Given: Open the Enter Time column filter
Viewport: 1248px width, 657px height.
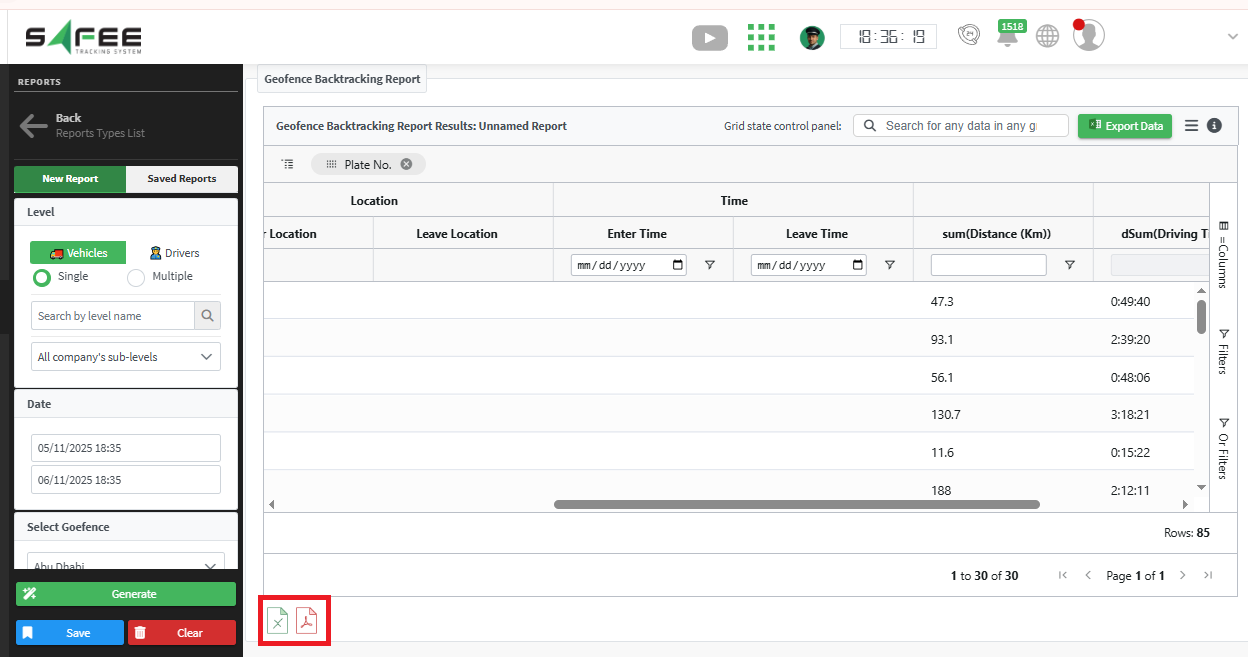Looking at the screenshot, I should pos(710,265).
